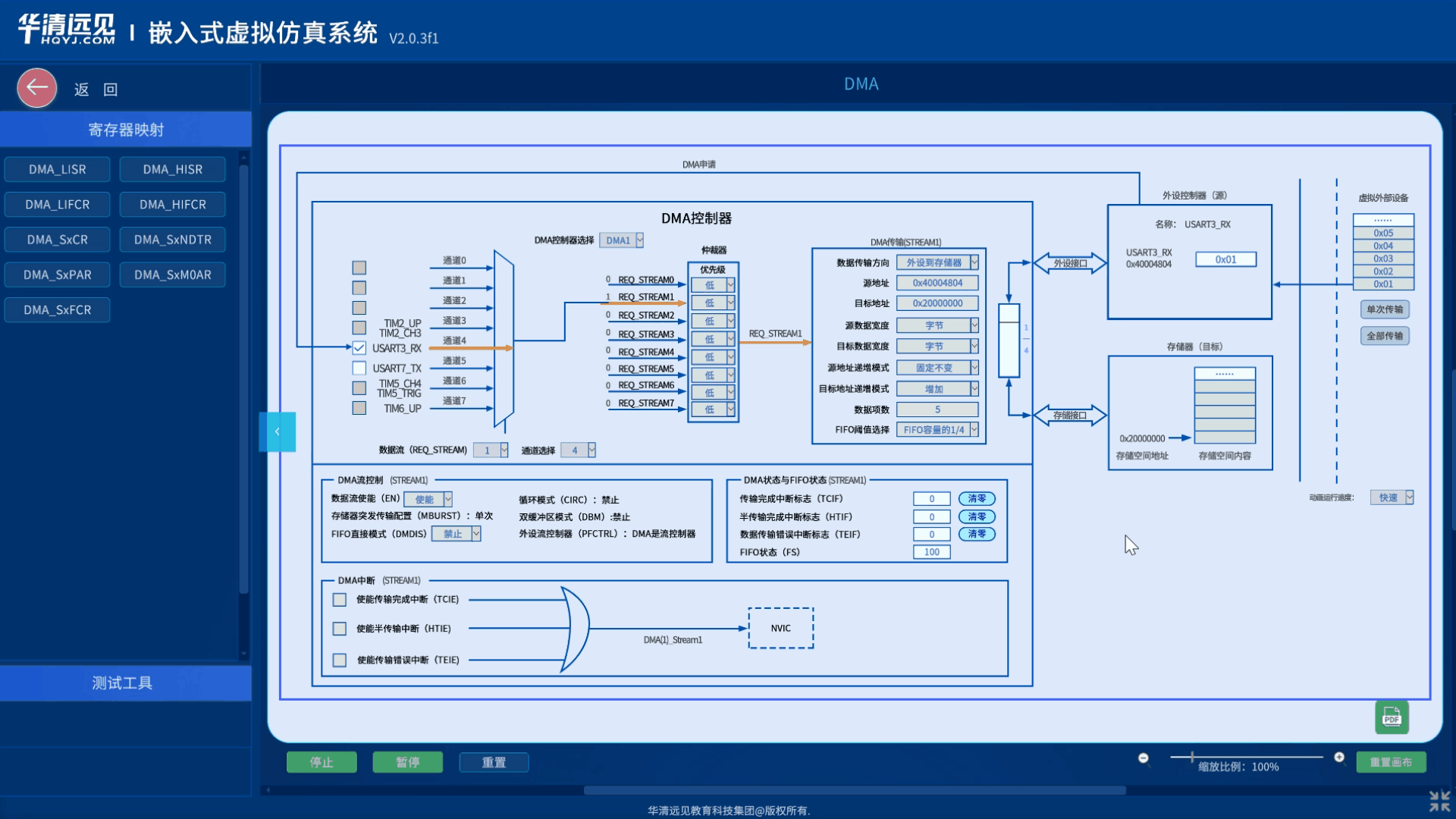
Task: Enable the USART7_TX channel checkbox
Action: [x=359, y=369]
